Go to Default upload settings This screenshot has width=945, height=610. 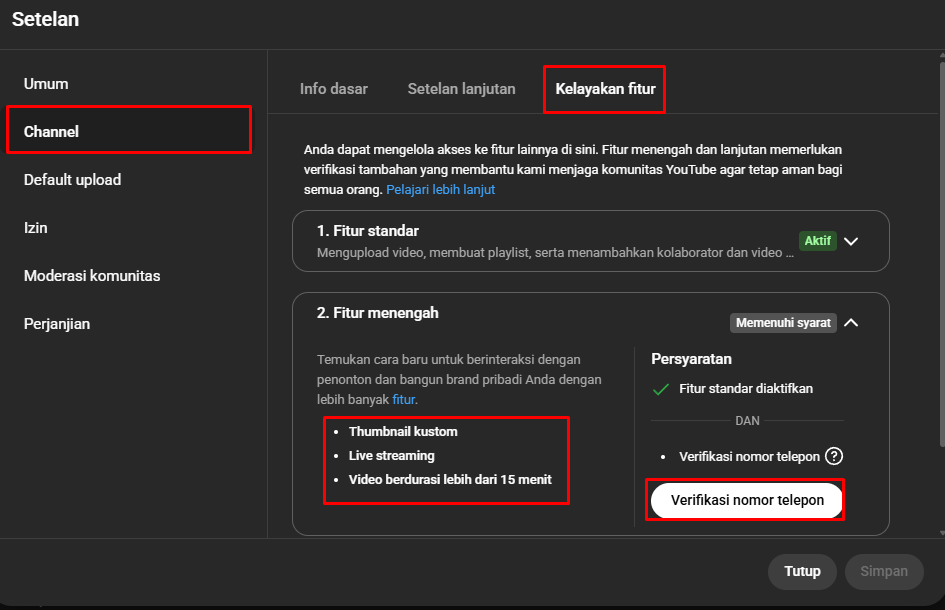point(72,180)
